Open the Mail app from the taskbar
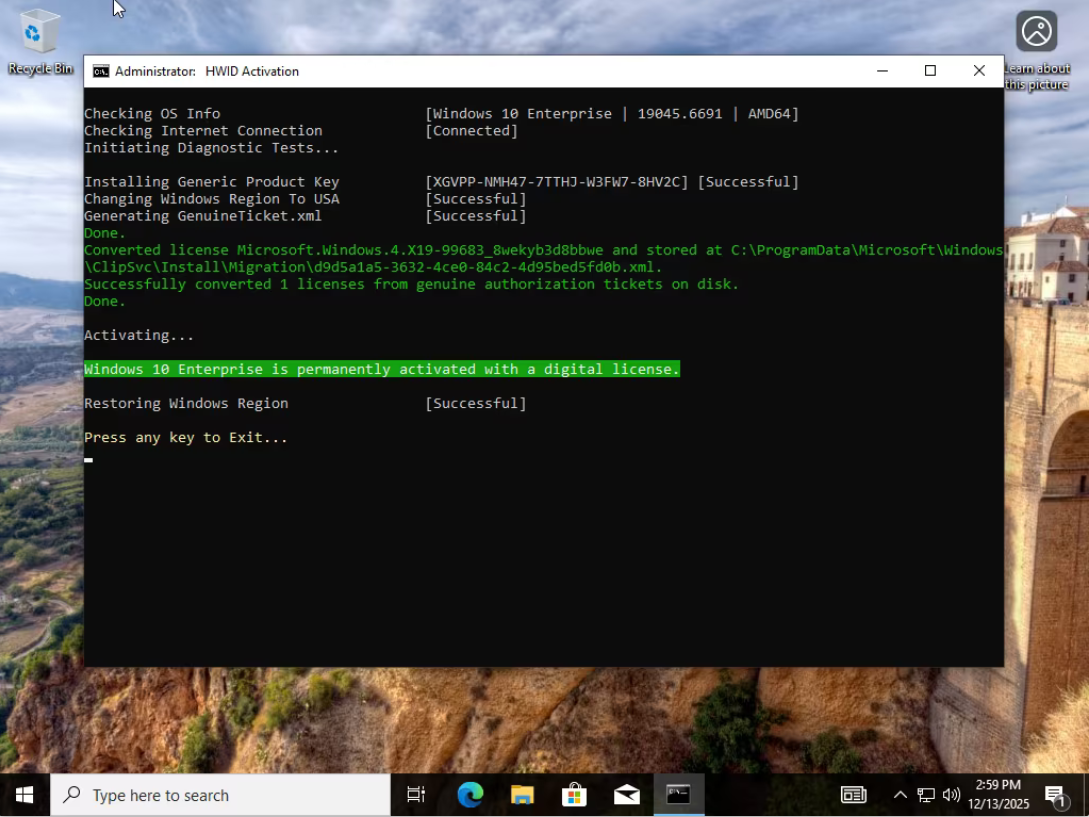 pos(626,795)
